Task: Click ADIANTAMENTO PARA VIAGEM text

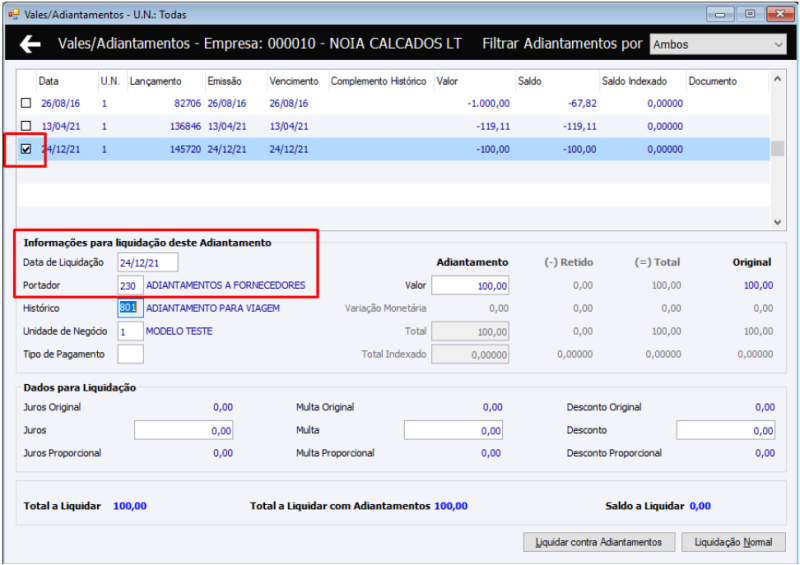Action: pos(213,308)
